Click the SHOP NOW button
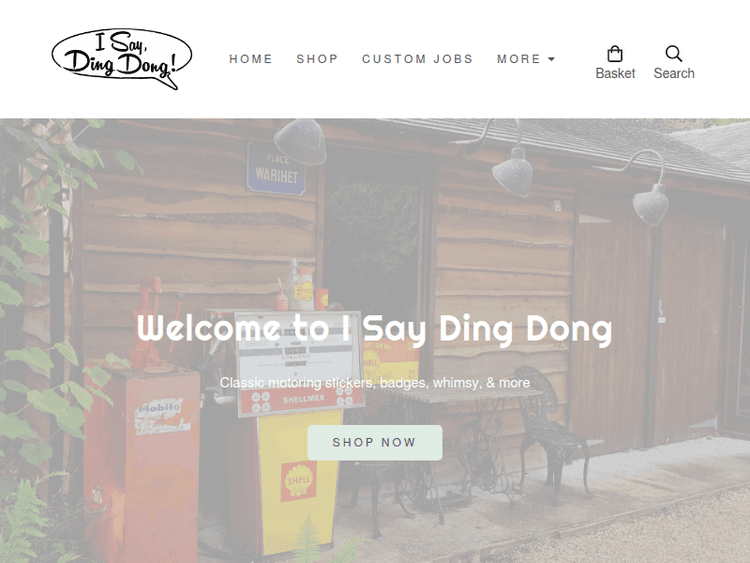Viewport: 750px width, 563px height. [375, 442]
